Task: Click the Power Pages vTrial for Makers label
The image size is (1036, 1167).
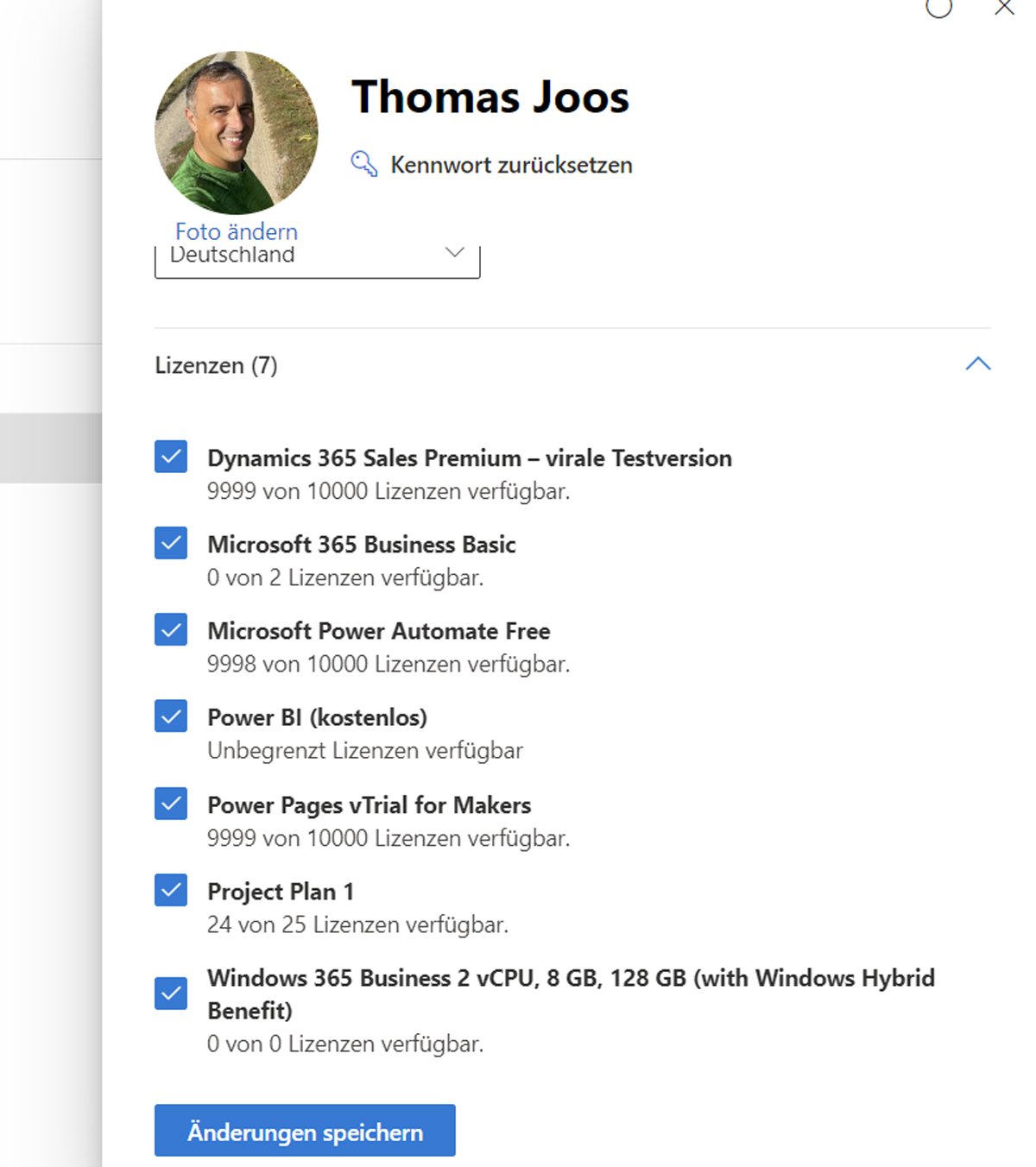Action: coord(369,804)
